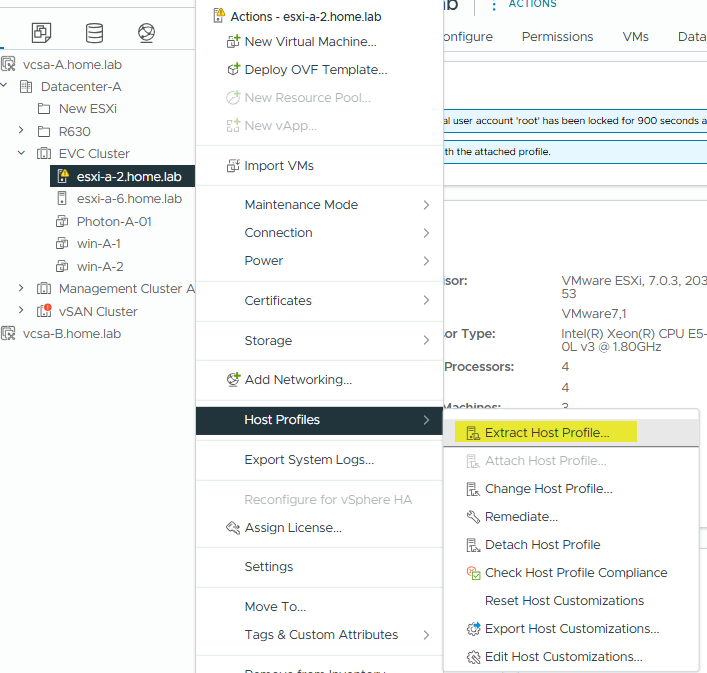Select Settings in the Actions menu
Image resolution: width=707 pixels, height=673 pixels.
point(269,567)
